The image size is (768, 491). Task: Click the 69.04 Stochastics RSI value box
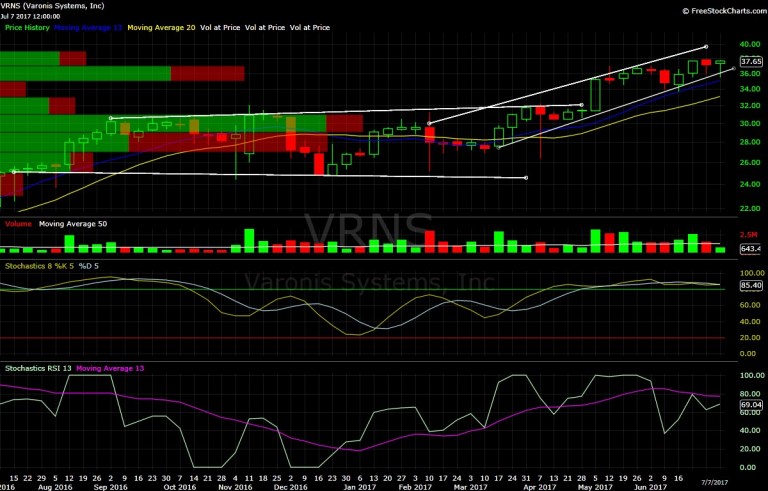(751, 405)
